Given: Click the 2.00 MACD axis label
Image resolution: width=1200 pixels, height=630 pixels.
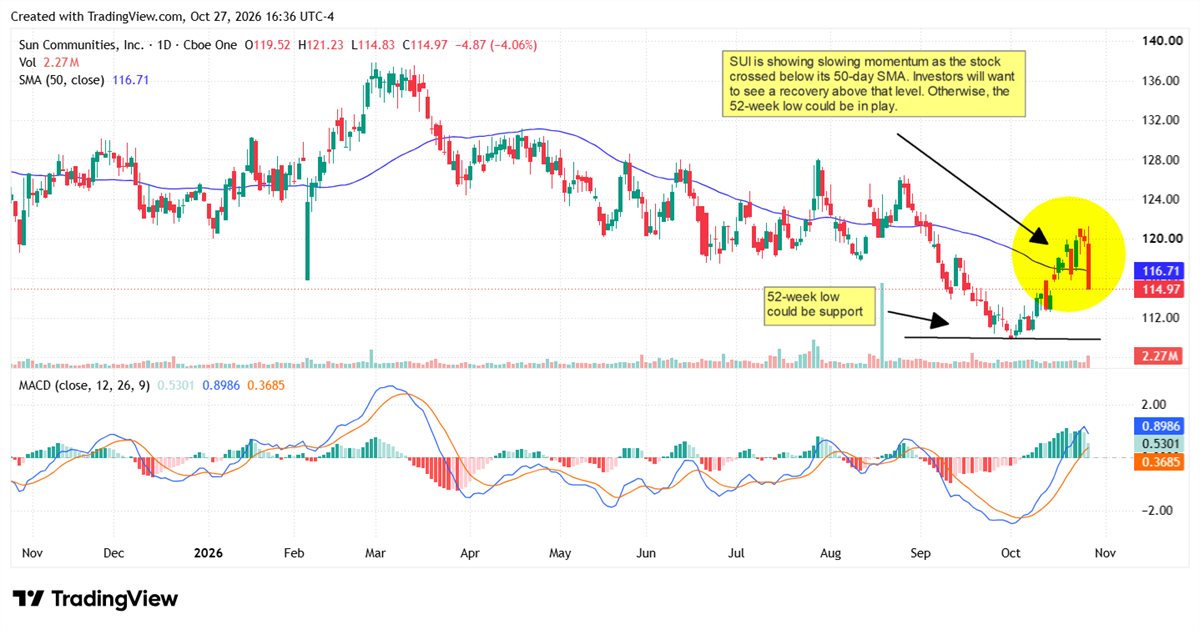Looking at the screenshot, I should [1155, 405].
